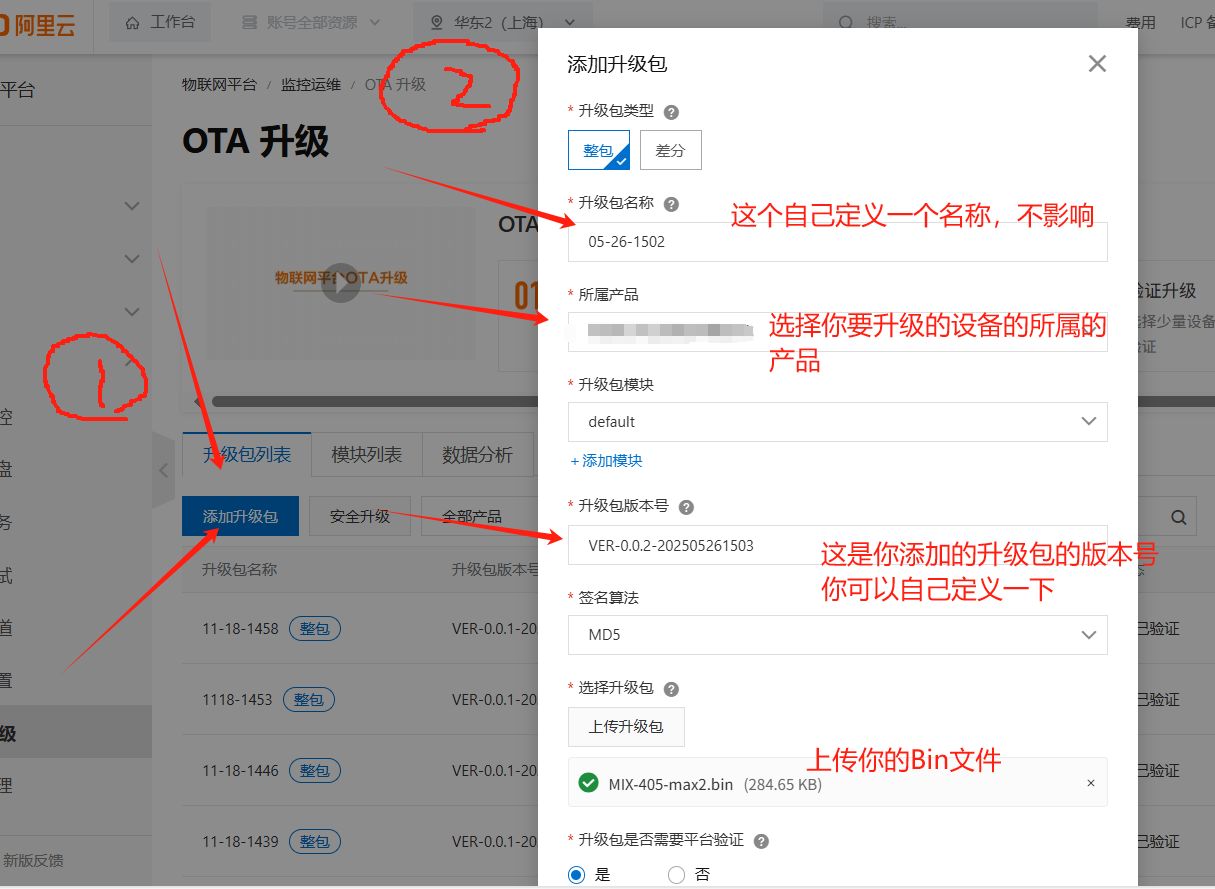The height and width of the screenshot is (889, 1215).
Task: Click the help icon next to 选择升级包
Action: (x=672, y=689)
